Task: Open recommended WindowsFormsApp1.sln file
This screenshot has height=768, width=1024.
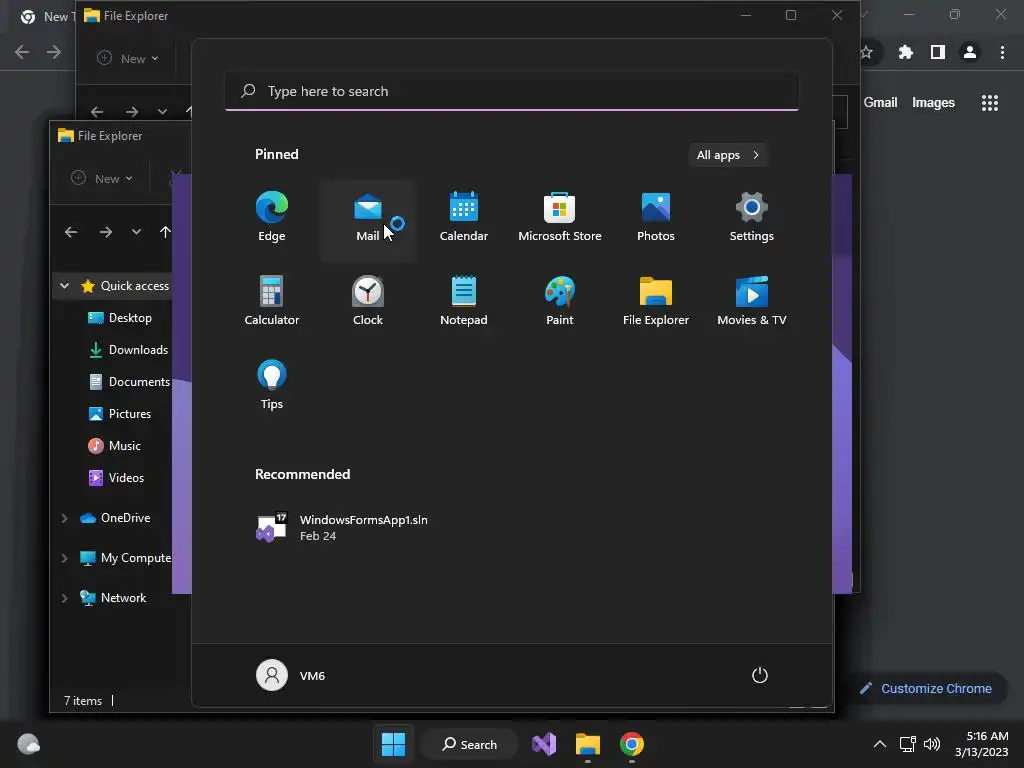Action: [343, 528]
